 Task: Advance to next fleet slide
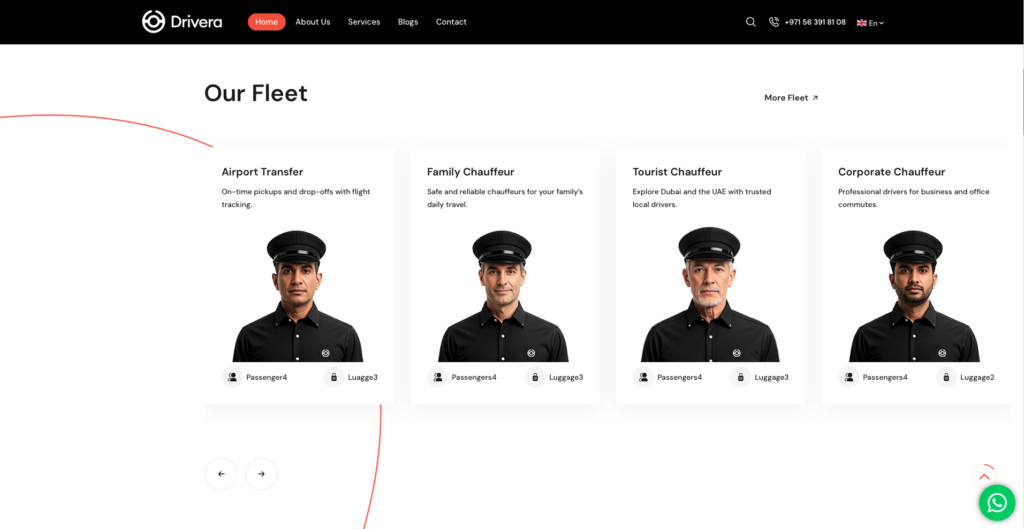pyautogui.click(x=262, y=474)
